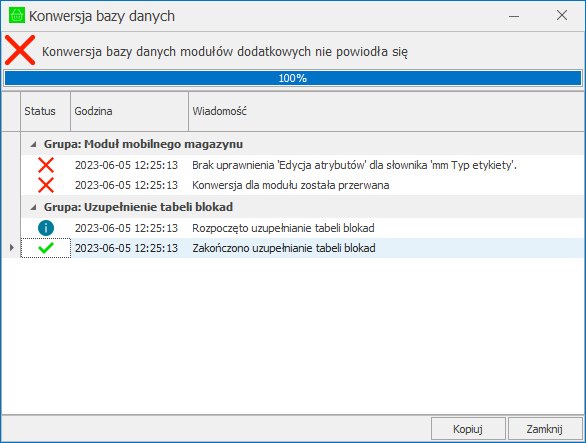586x443 pixels.
Task: Collapse the 'Uzupełnienie tabeli blokad' group
Action: point(34,207)
